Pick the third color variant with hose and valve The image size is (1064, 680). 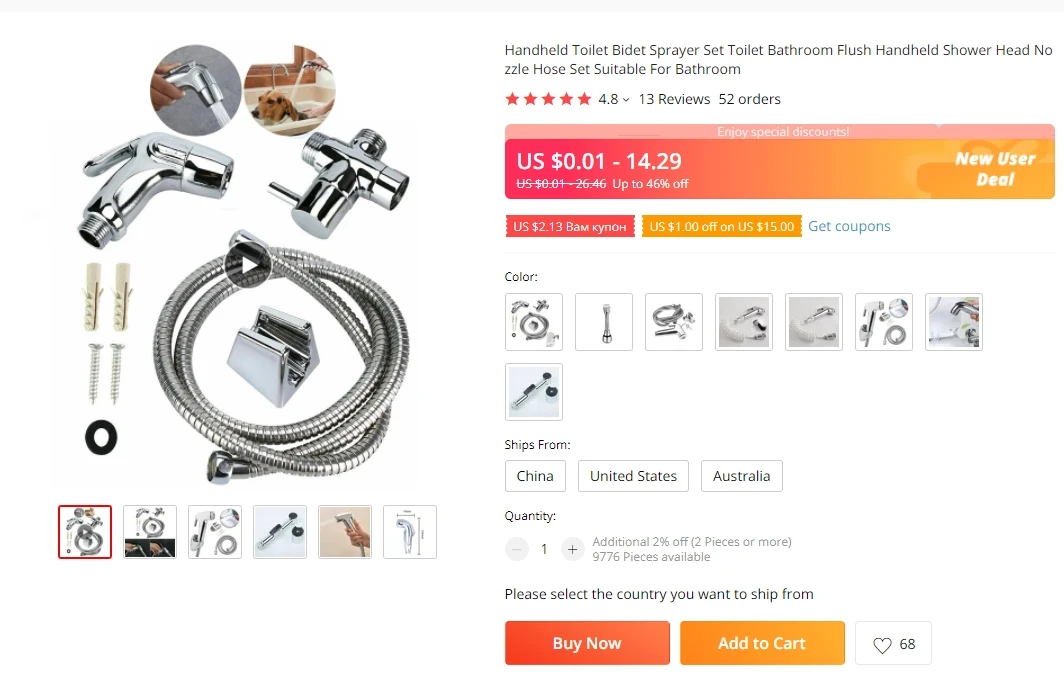click(x=674, y=322)
